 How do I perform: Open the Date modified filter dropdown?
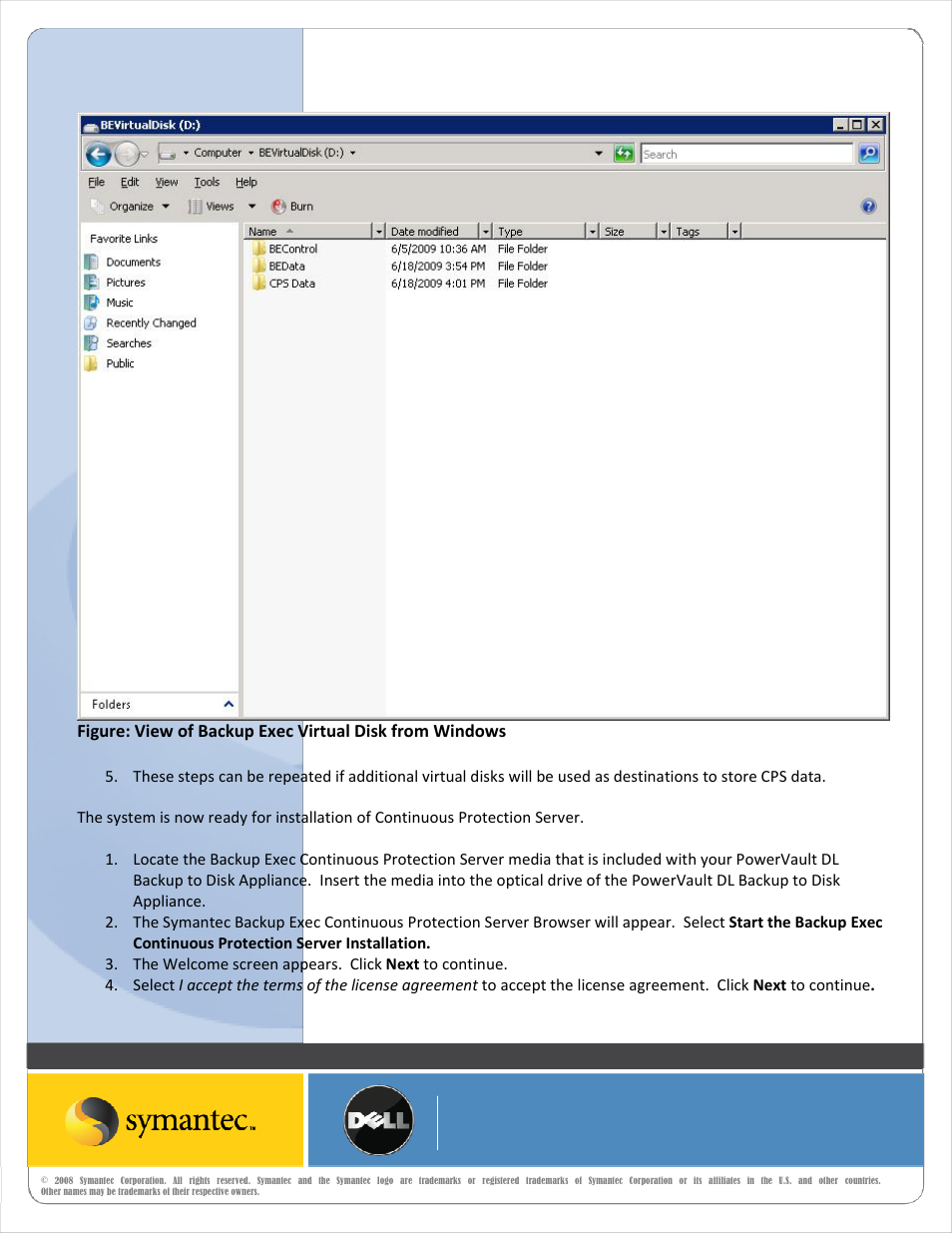[486, 232]
